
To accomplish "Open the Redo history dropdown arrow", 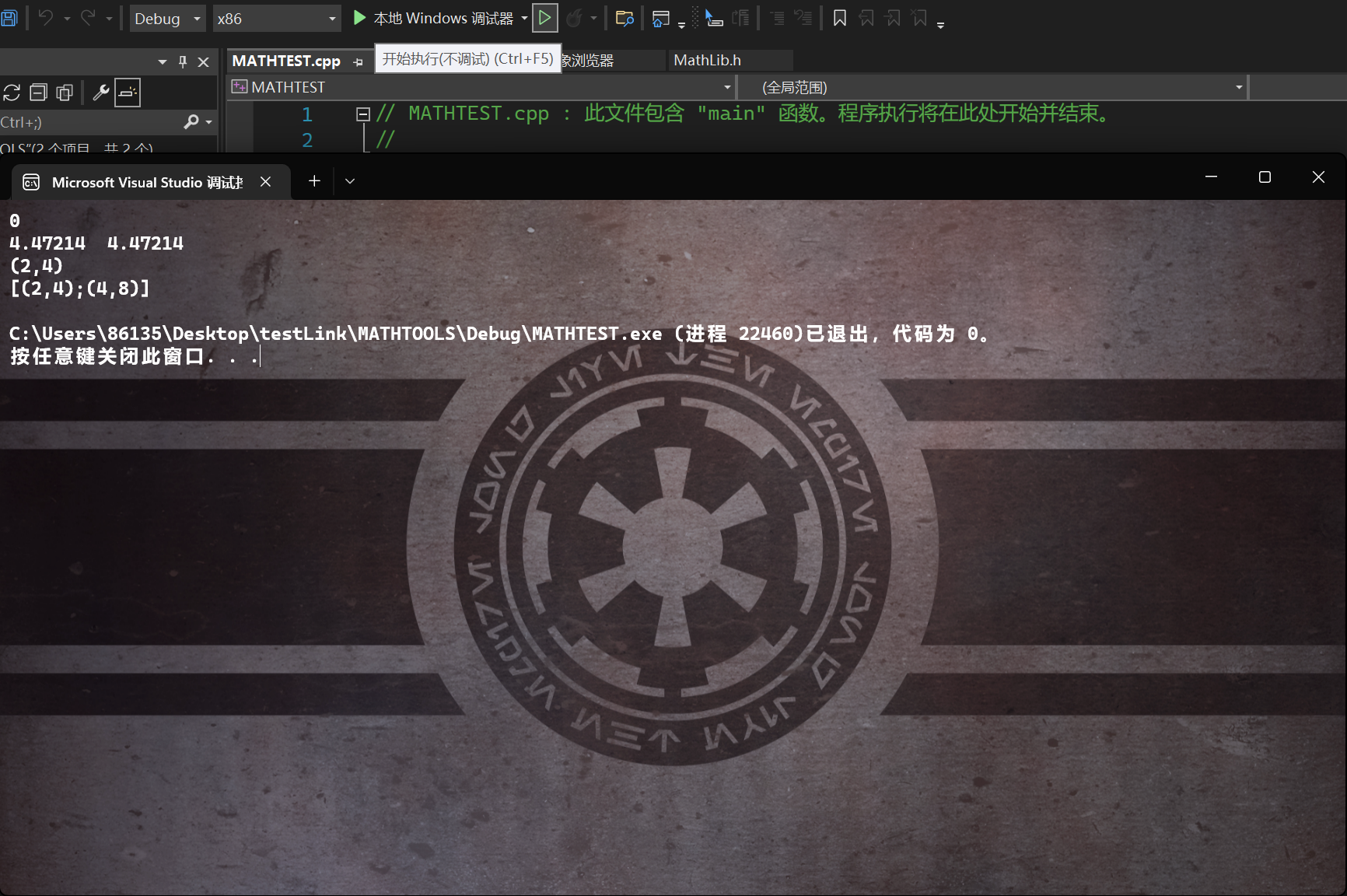I will [x=109, y=19].
